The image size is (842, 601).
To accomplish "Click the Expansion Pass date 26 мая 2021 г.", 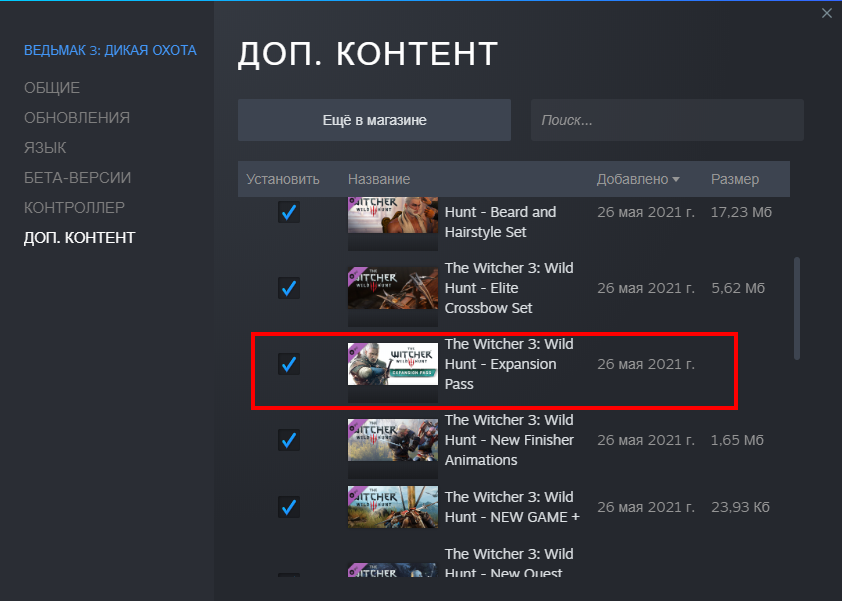I will click(646, 364).
